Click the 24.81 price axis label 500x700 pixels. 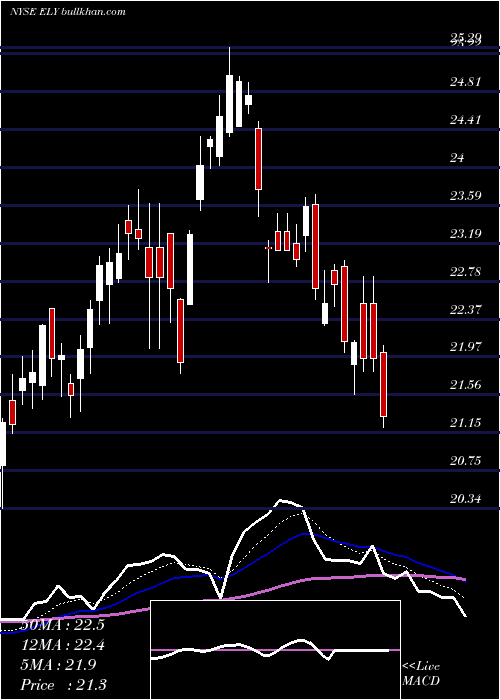[466, 82]
